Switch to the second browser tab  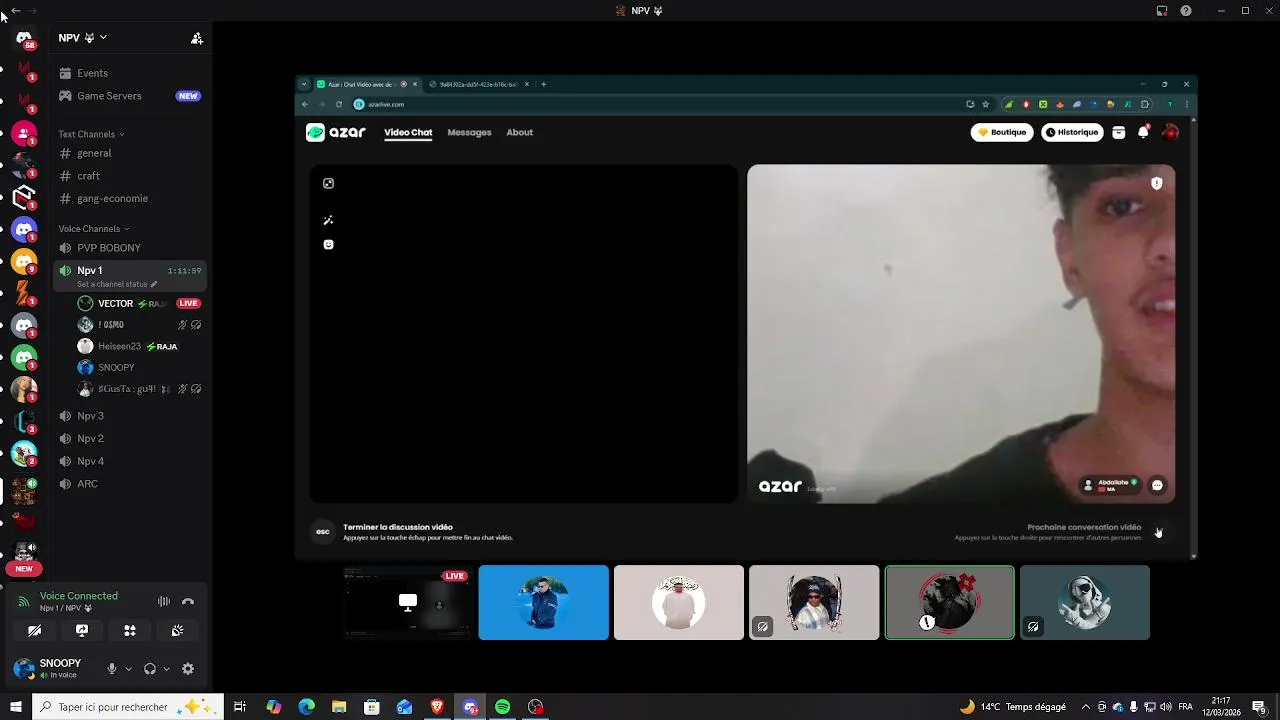[479, 84]
